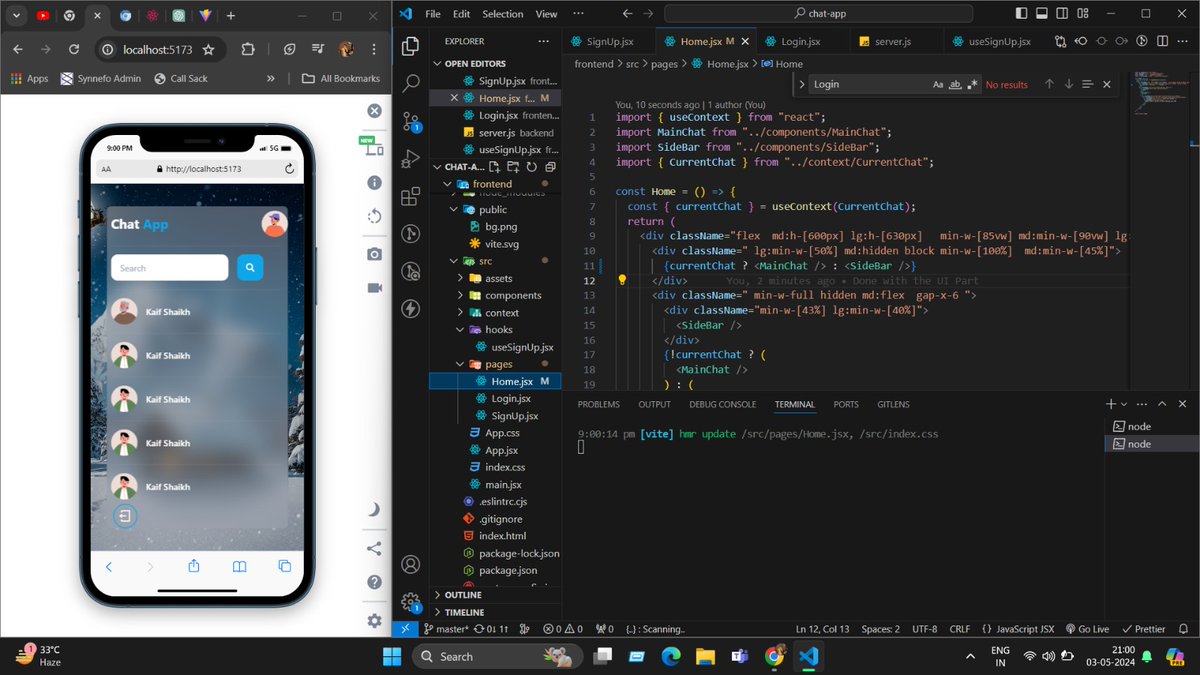Open the PROBLEMS panel tab

click(x=598, y=403)
